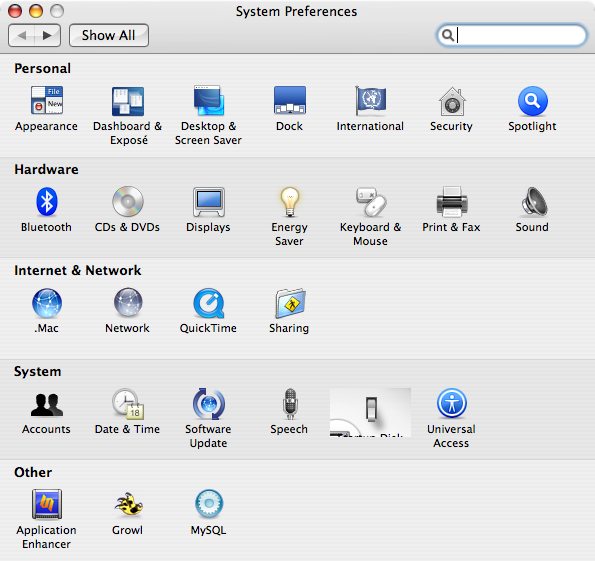The image size is (595, 561).
Task: Go back with the left arrow button
Action: coord(21,35)
